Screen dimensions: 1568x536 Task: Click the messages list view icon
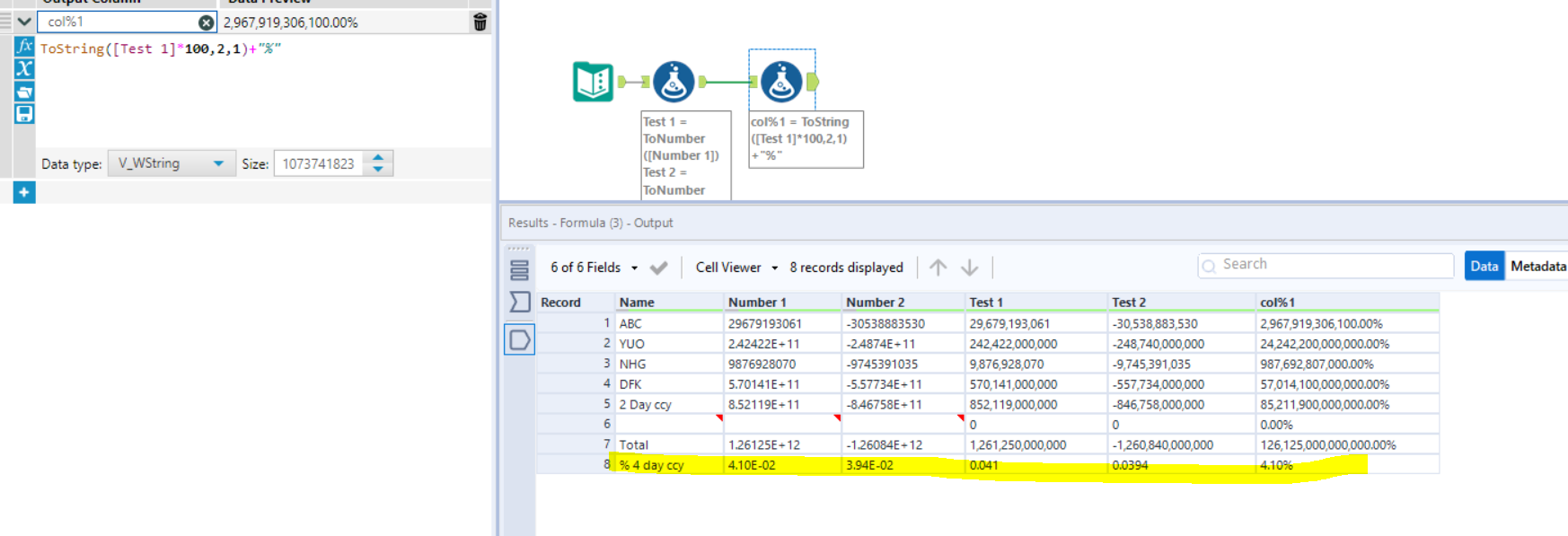pos(519,269)
